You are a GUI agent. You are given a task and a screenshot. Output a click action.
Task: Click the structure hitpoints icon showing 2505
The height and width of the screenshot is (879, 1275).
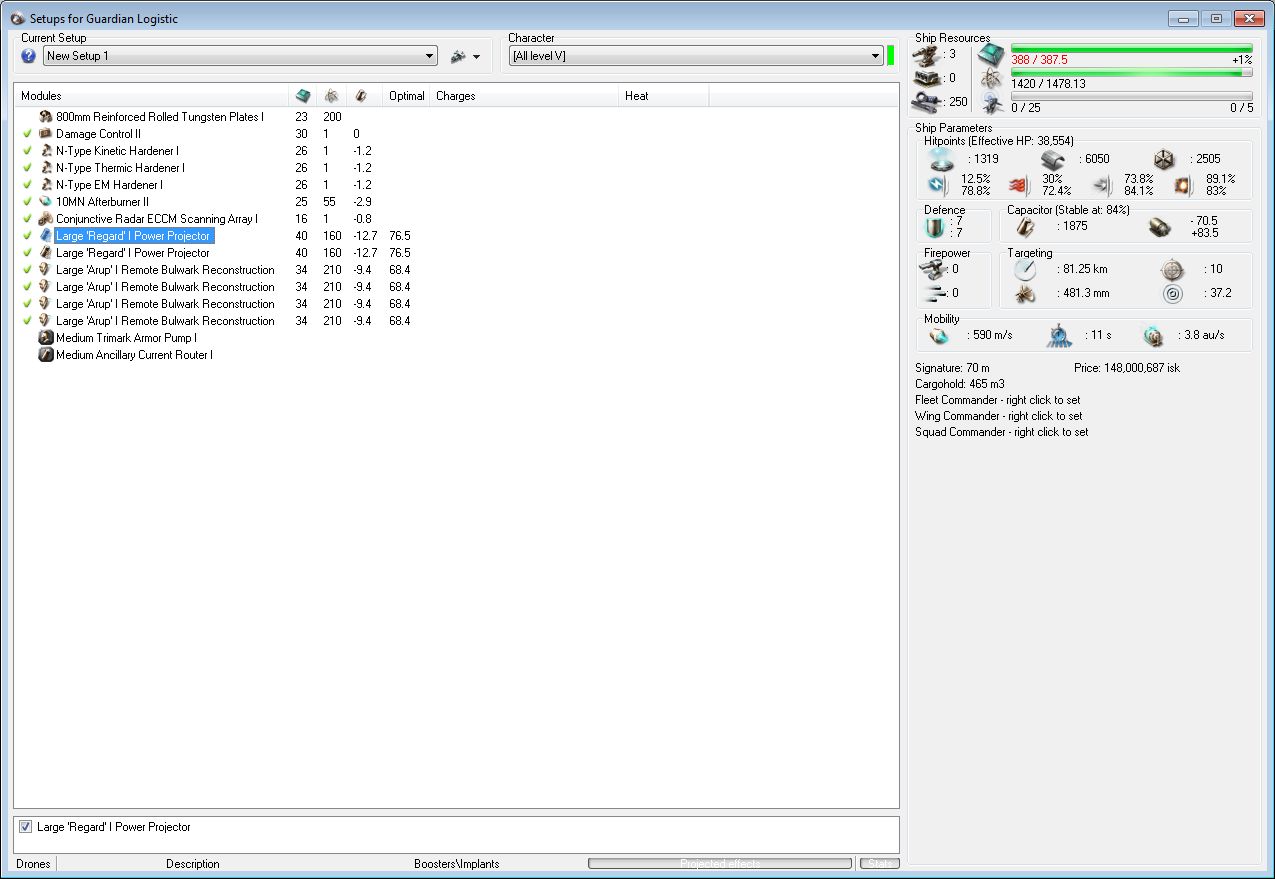click(1163, 159)
